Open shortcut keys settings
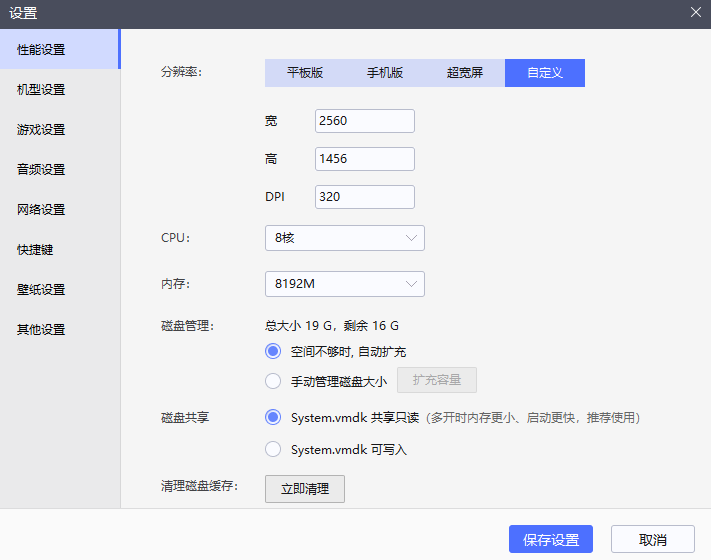Viewport: 711px width, 560px height. (35, 249)
